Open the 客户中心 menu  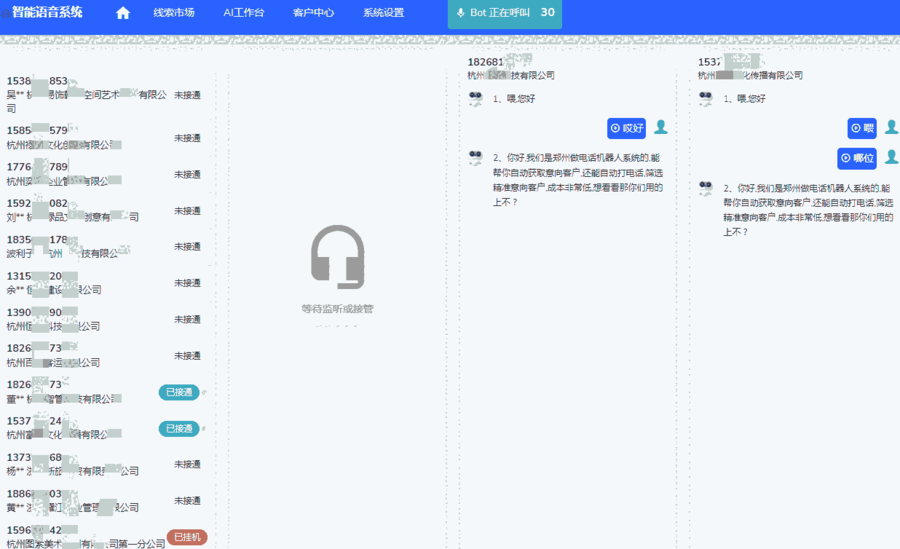313,13
